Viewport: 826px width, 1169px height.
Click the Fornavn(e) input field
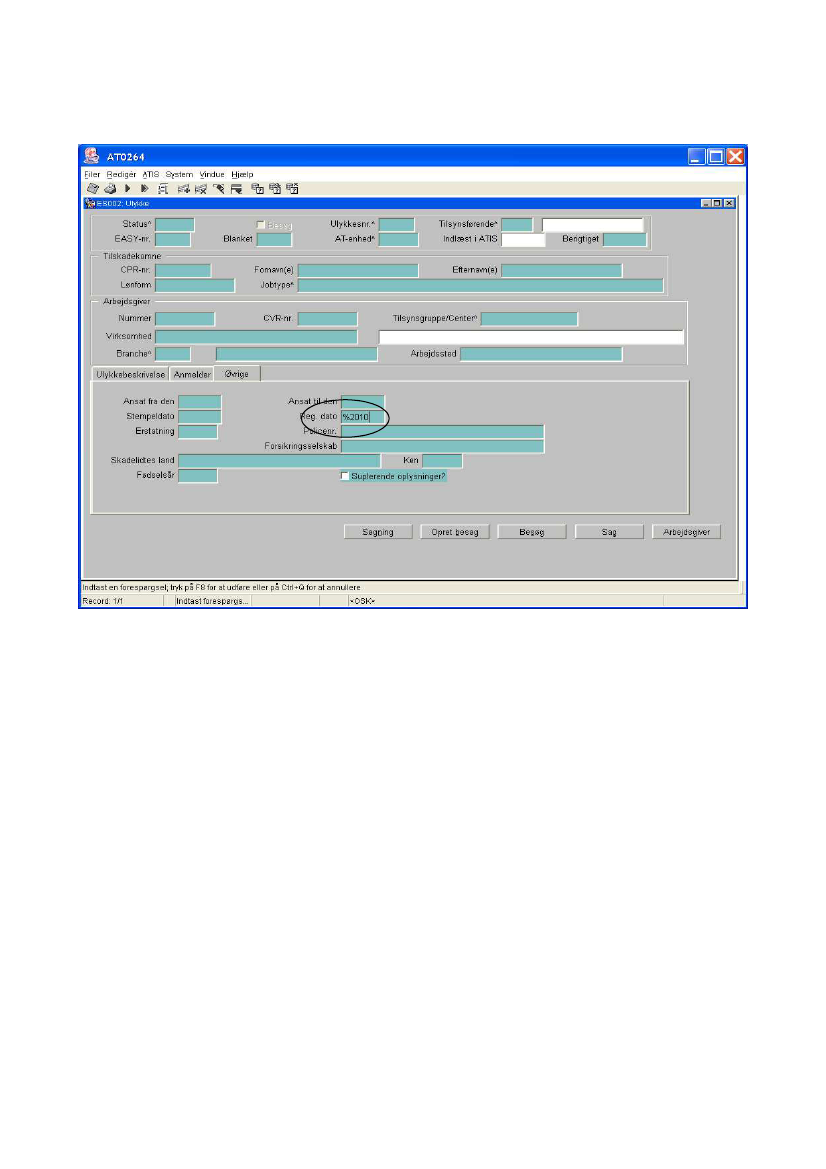pos(358,270)
